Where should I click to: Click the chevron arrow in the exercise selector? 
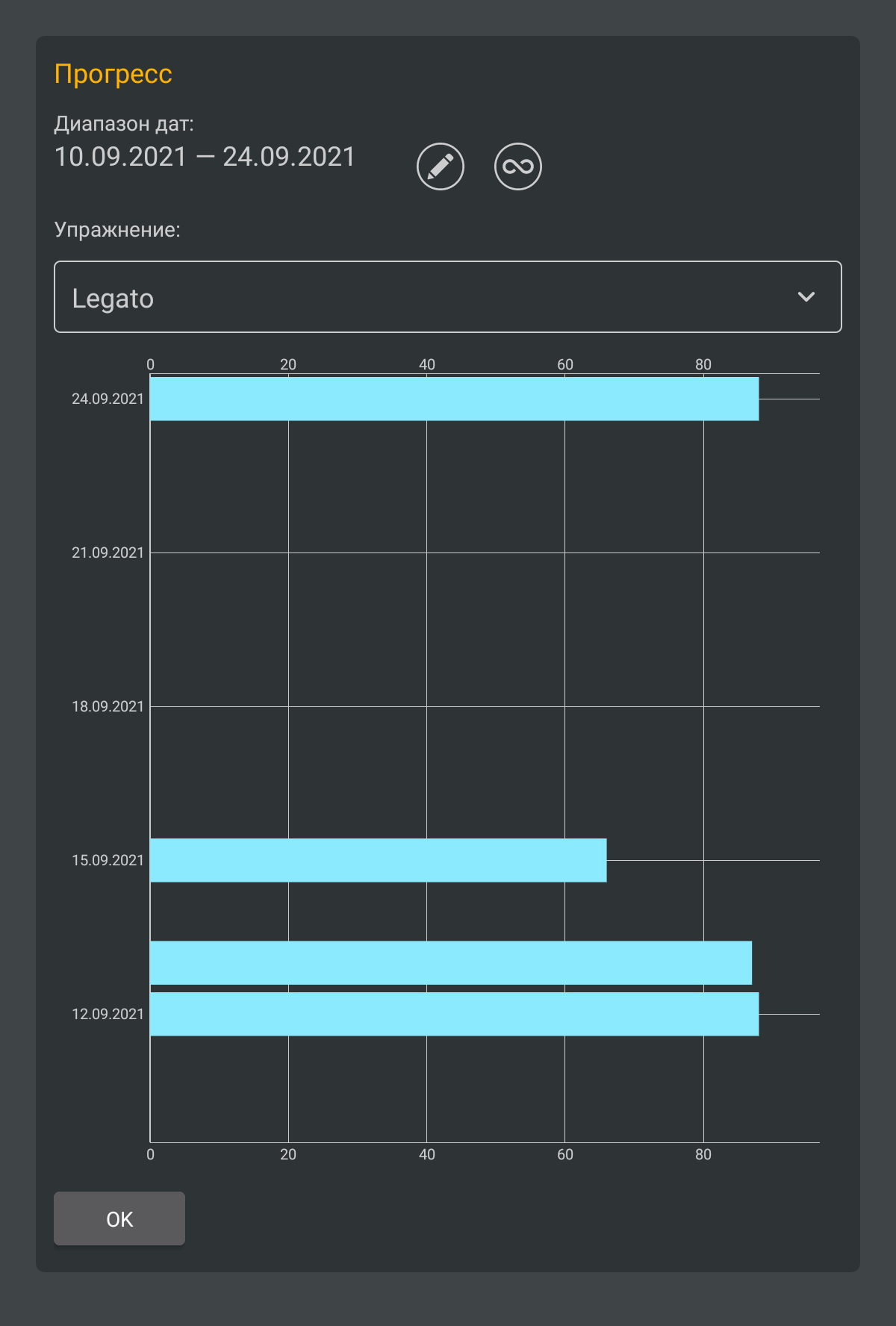point(806,297)
